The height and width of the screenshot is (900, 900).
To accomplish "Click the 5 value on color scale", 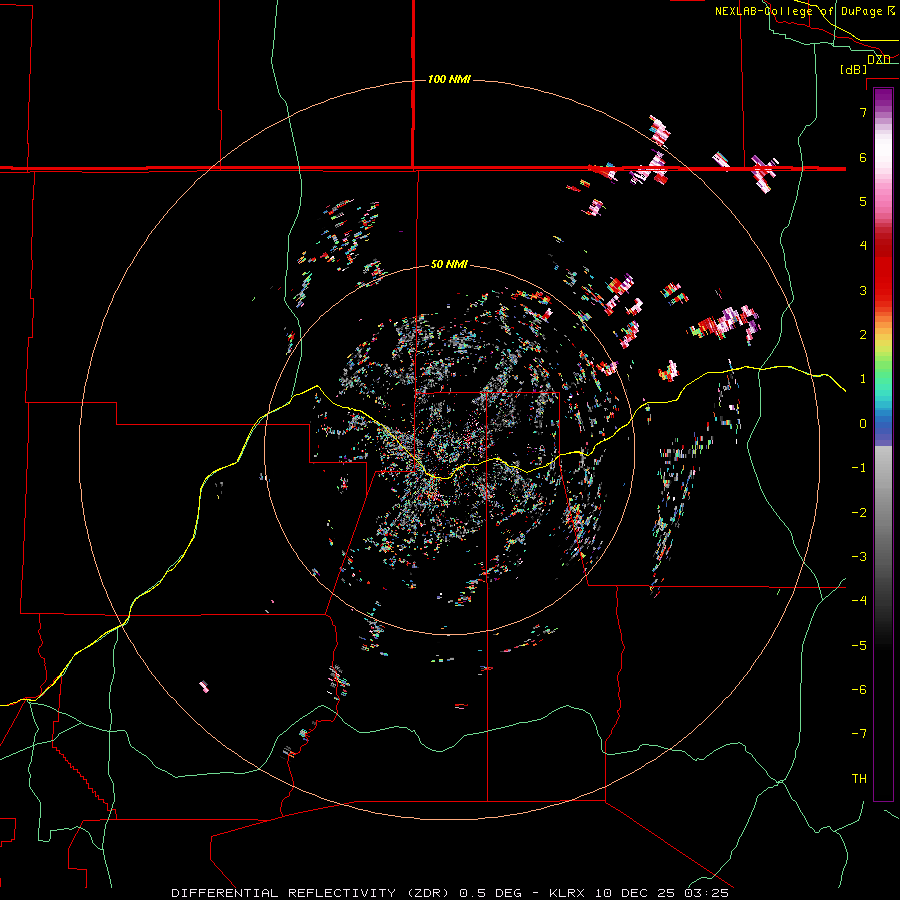I will tap(863, 201).
